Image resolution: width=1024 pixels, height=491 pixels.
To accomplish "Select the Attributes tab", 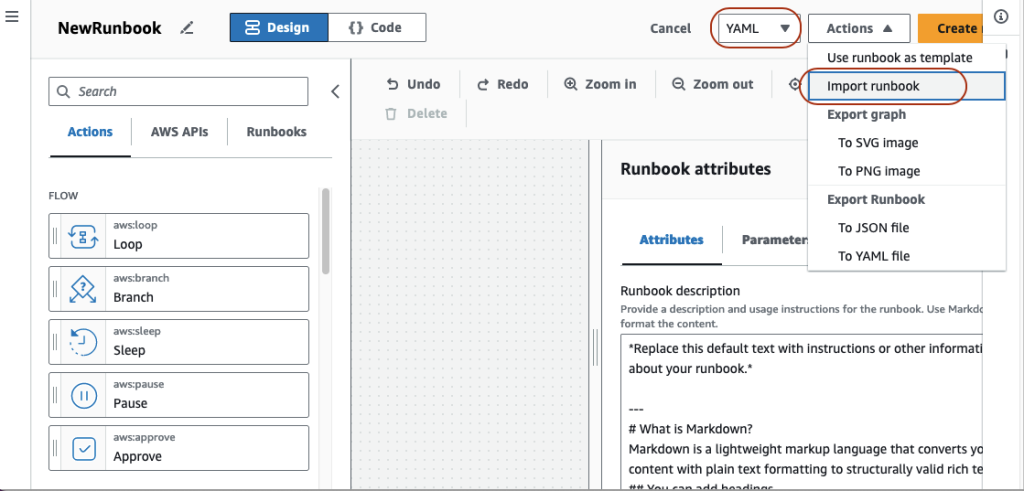I will pos(671,240).
